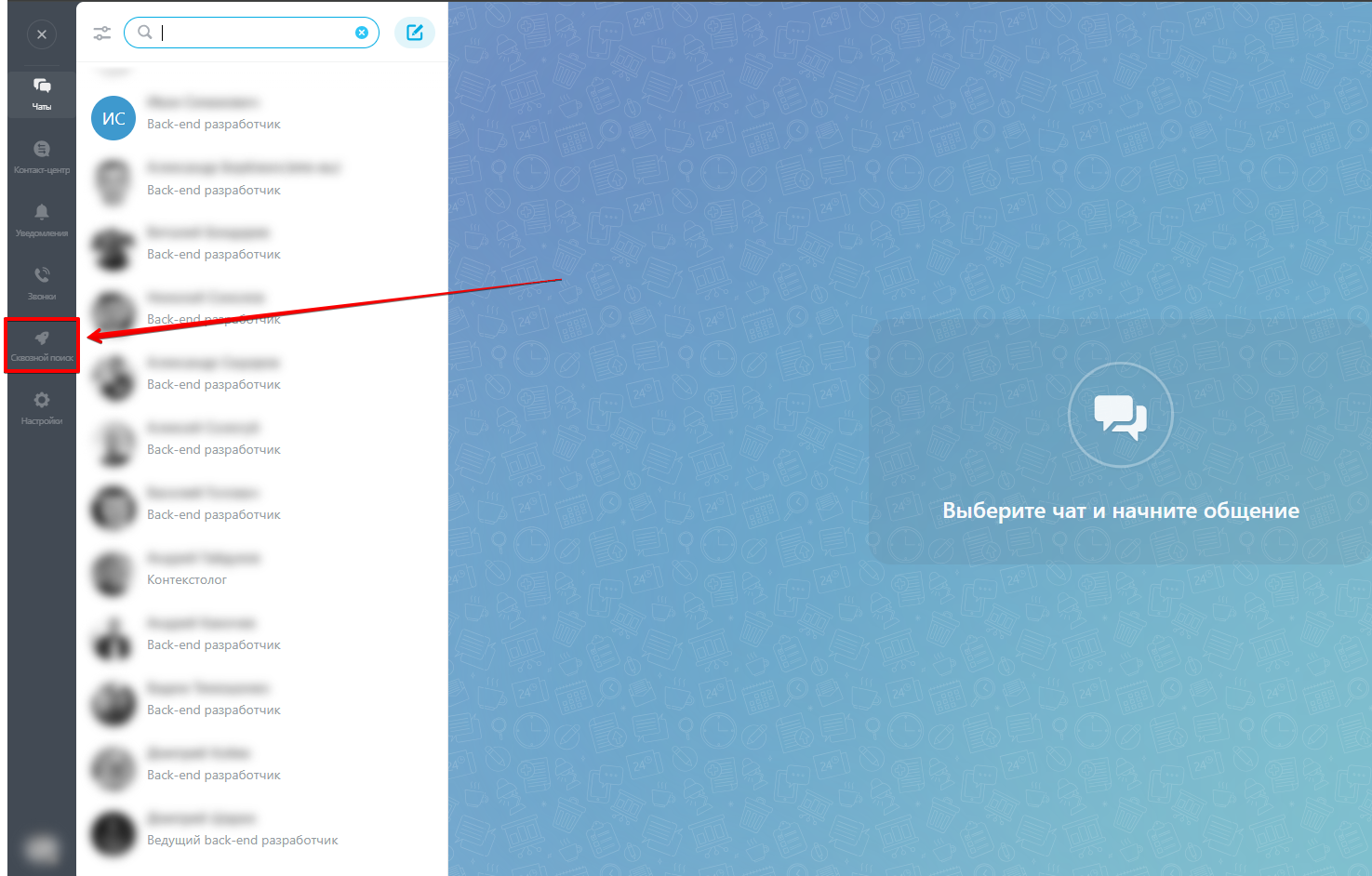
Task: Open the Контакт-центр section
Action: (42, 157)
